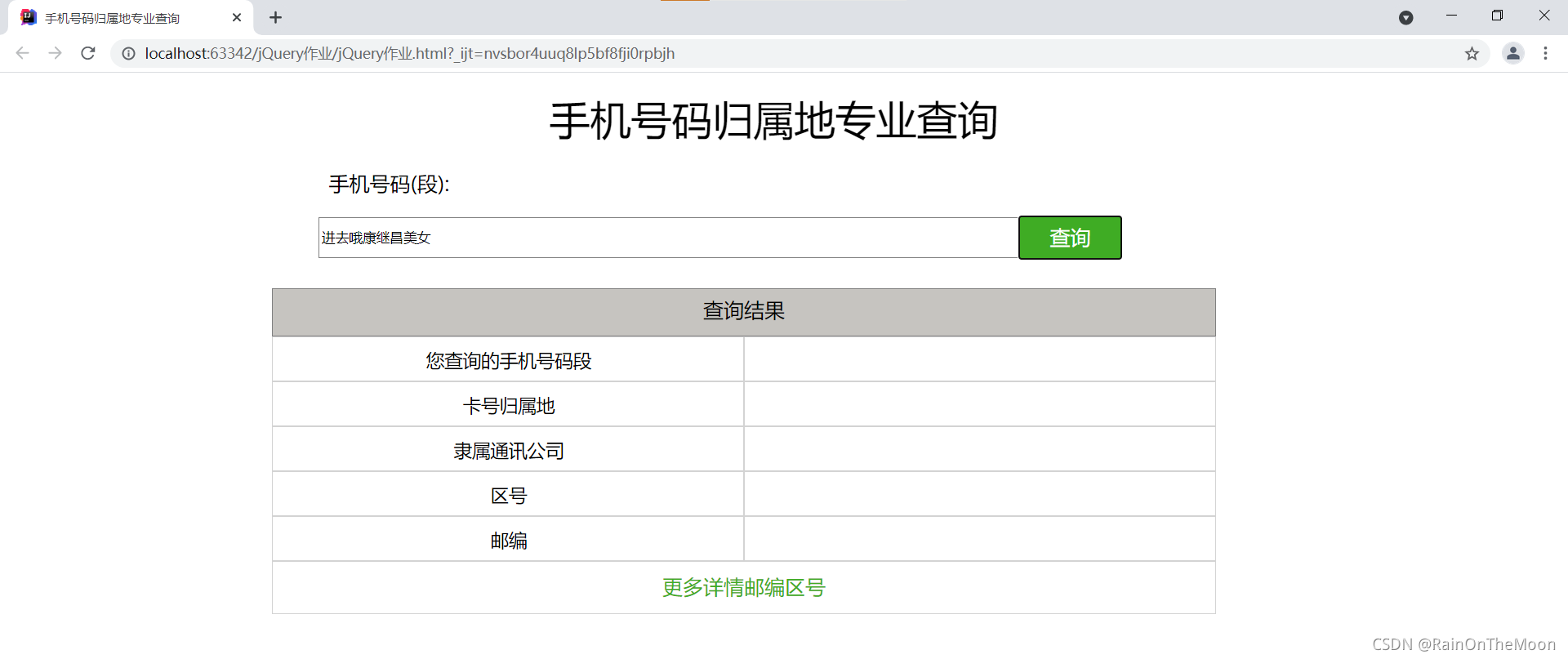Open a new browser tab
Viewport: 1568px width, 659px height.
point(276,17)
